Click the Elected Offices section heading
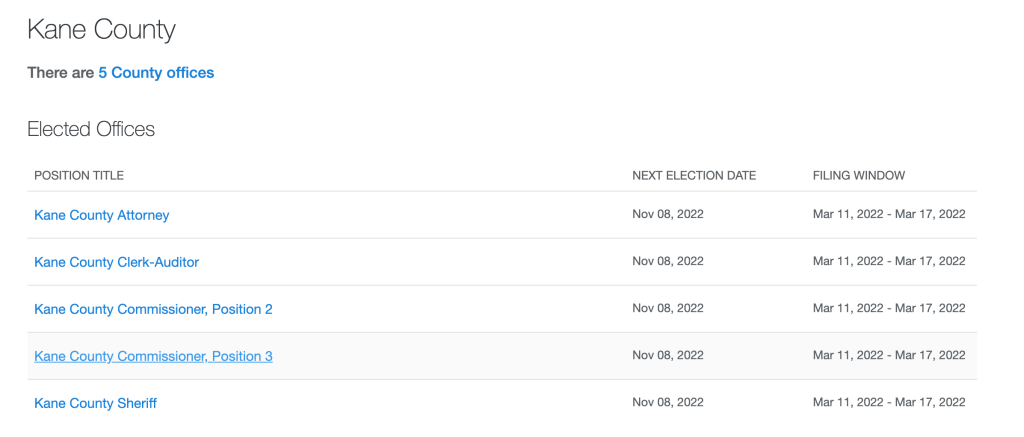Image resolution: width=1024 pixels, height=437 pixels. click(91, 129)
